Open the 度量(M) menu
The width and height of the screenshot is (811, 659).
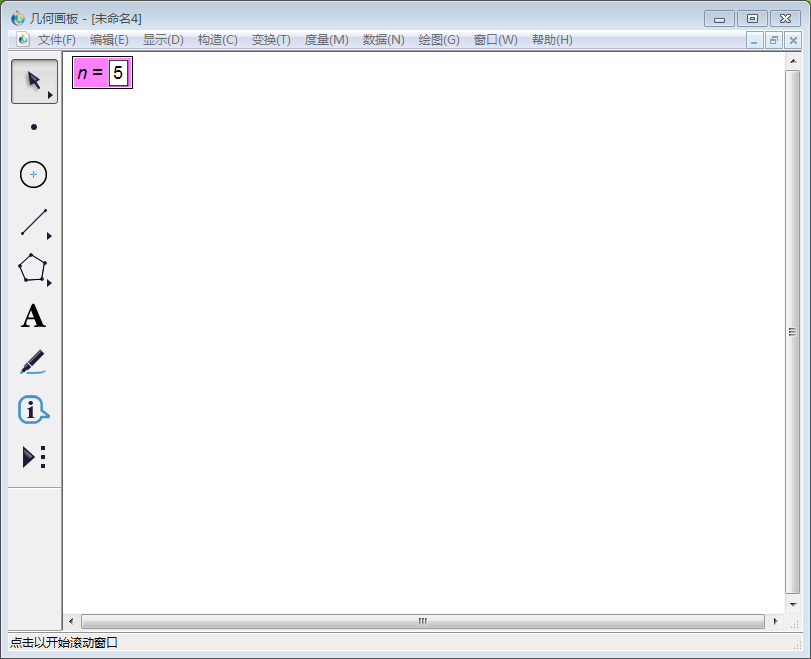pyautogui.click(x=326, y=40)
